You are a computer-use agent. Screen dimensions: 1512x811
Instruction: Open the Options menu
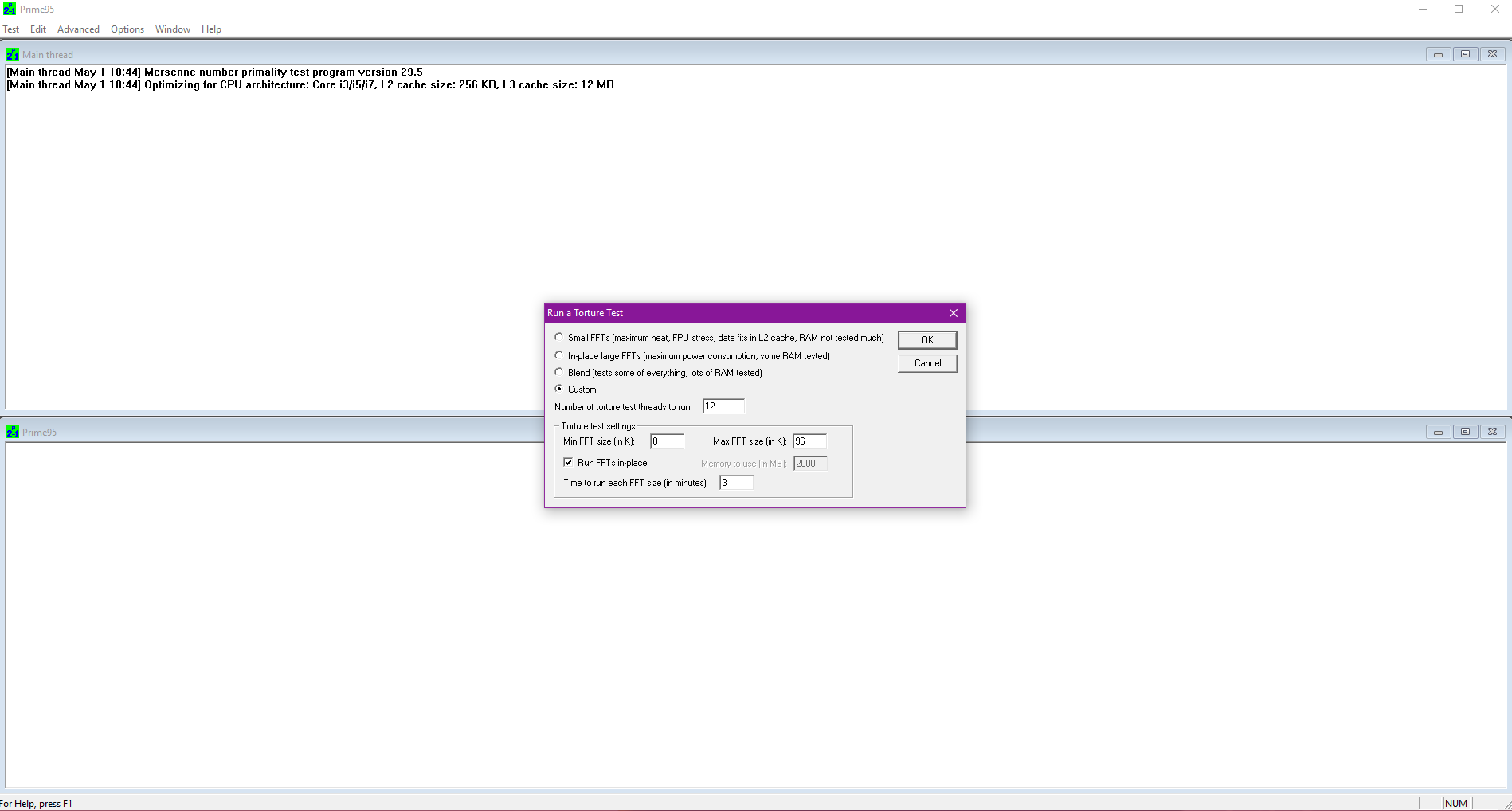(x=127, y=29)
